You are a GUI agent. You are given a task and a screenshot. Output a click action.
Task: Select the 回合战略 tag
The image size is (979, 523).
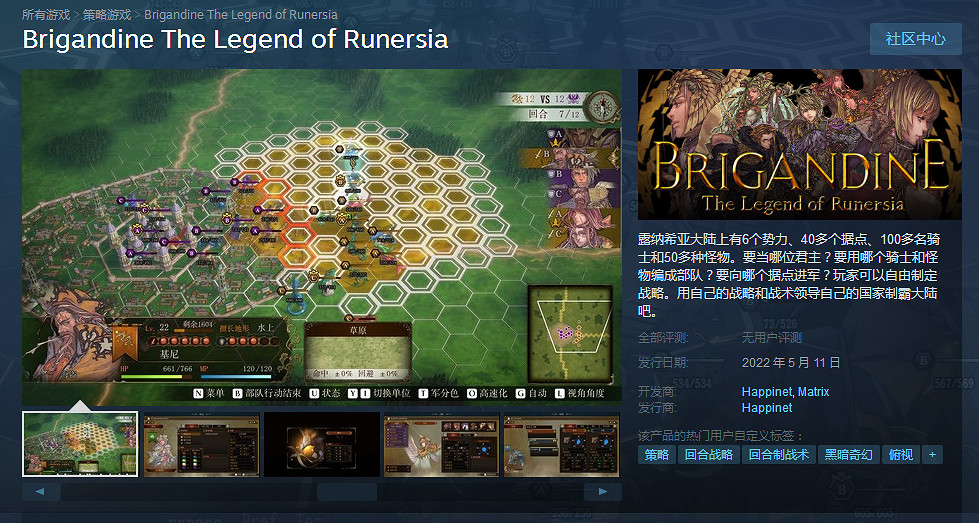click(709, 455)
